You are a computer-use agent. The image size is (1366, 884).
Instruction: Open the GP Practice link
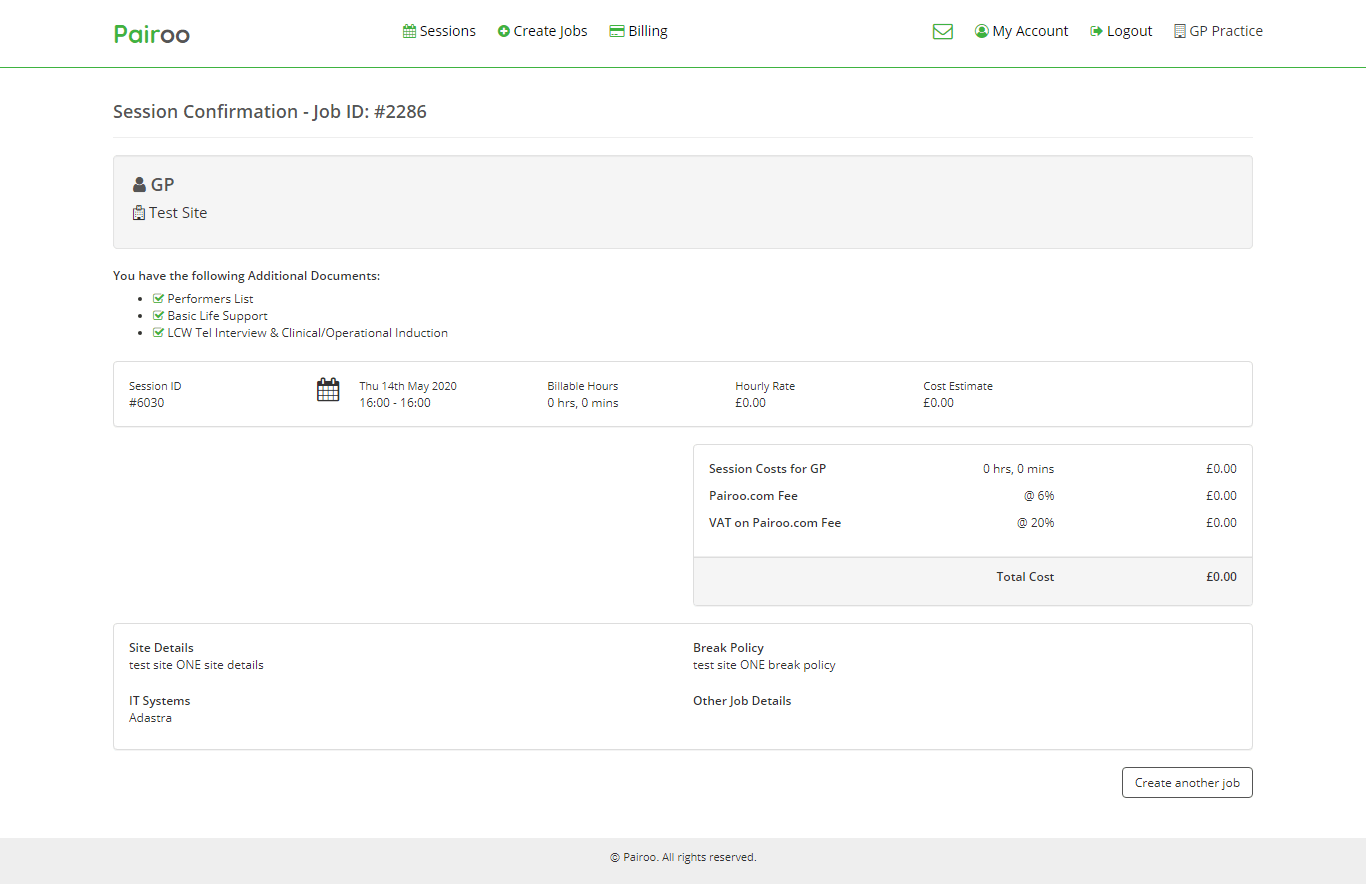1225,31
